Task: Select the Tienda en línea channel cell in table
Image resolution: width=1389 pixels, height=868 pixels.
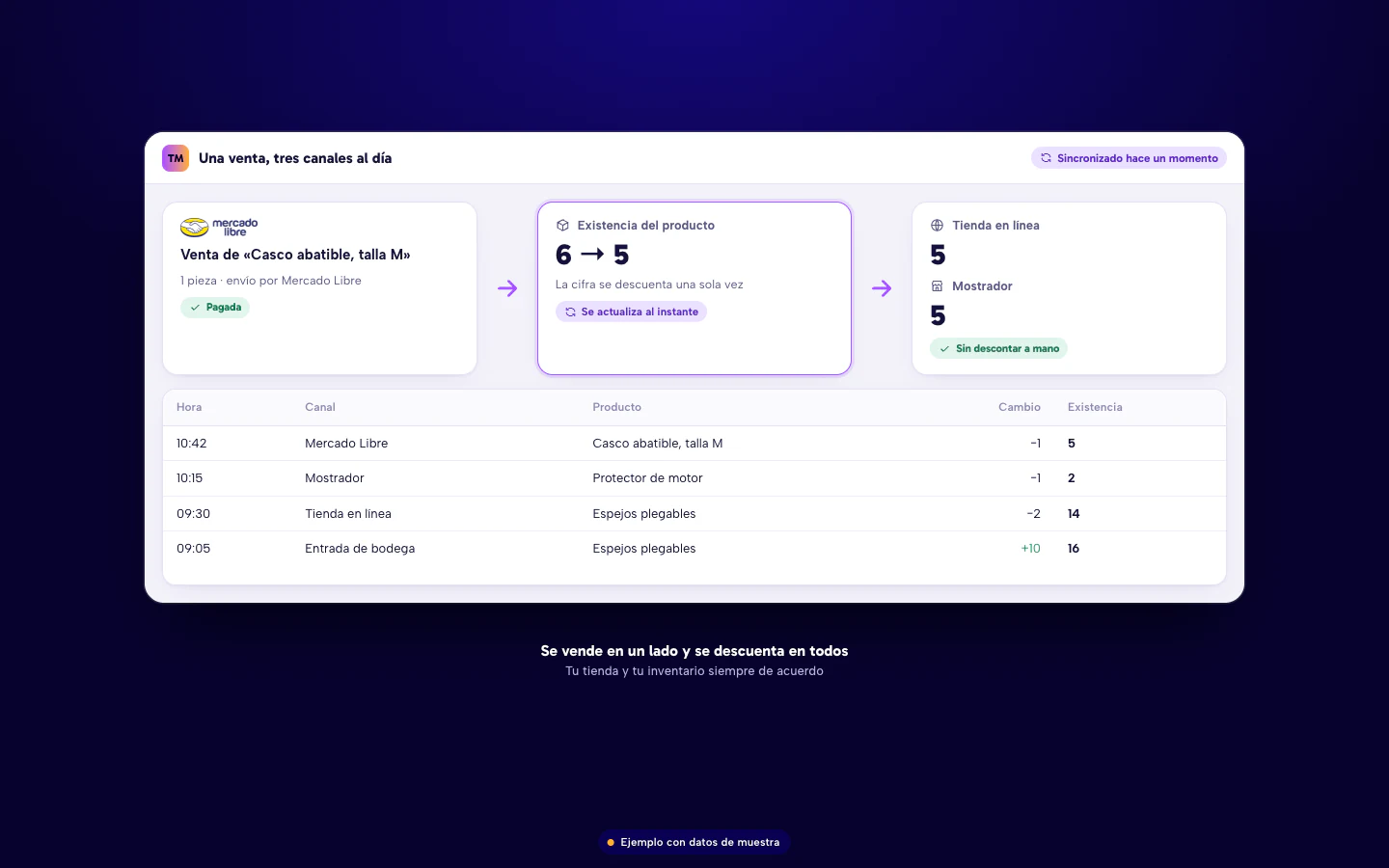Action: coord(348,514)
